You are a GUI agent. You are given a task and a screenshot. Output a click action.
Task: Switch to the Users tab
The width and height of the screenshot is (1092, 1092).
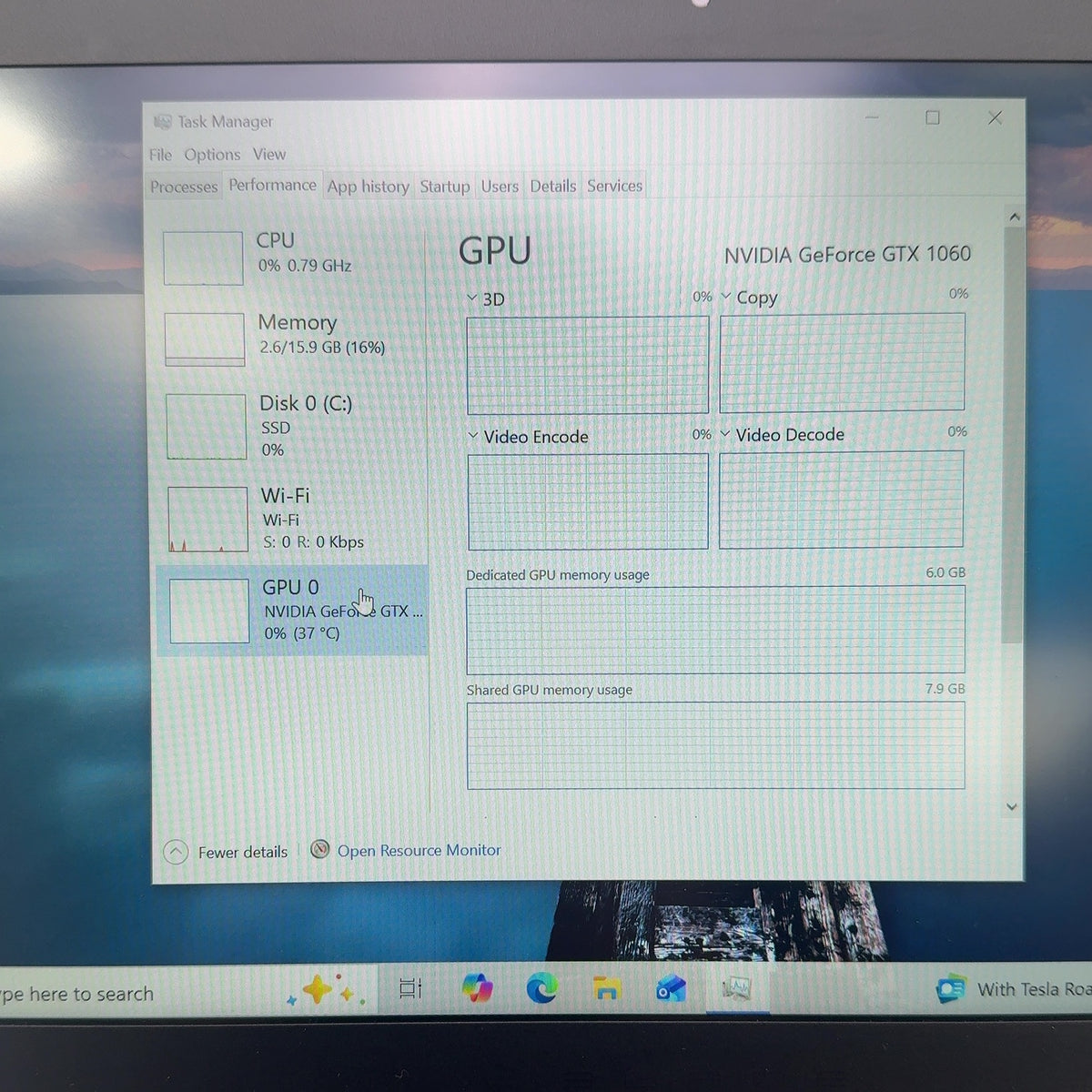point(500,187)
